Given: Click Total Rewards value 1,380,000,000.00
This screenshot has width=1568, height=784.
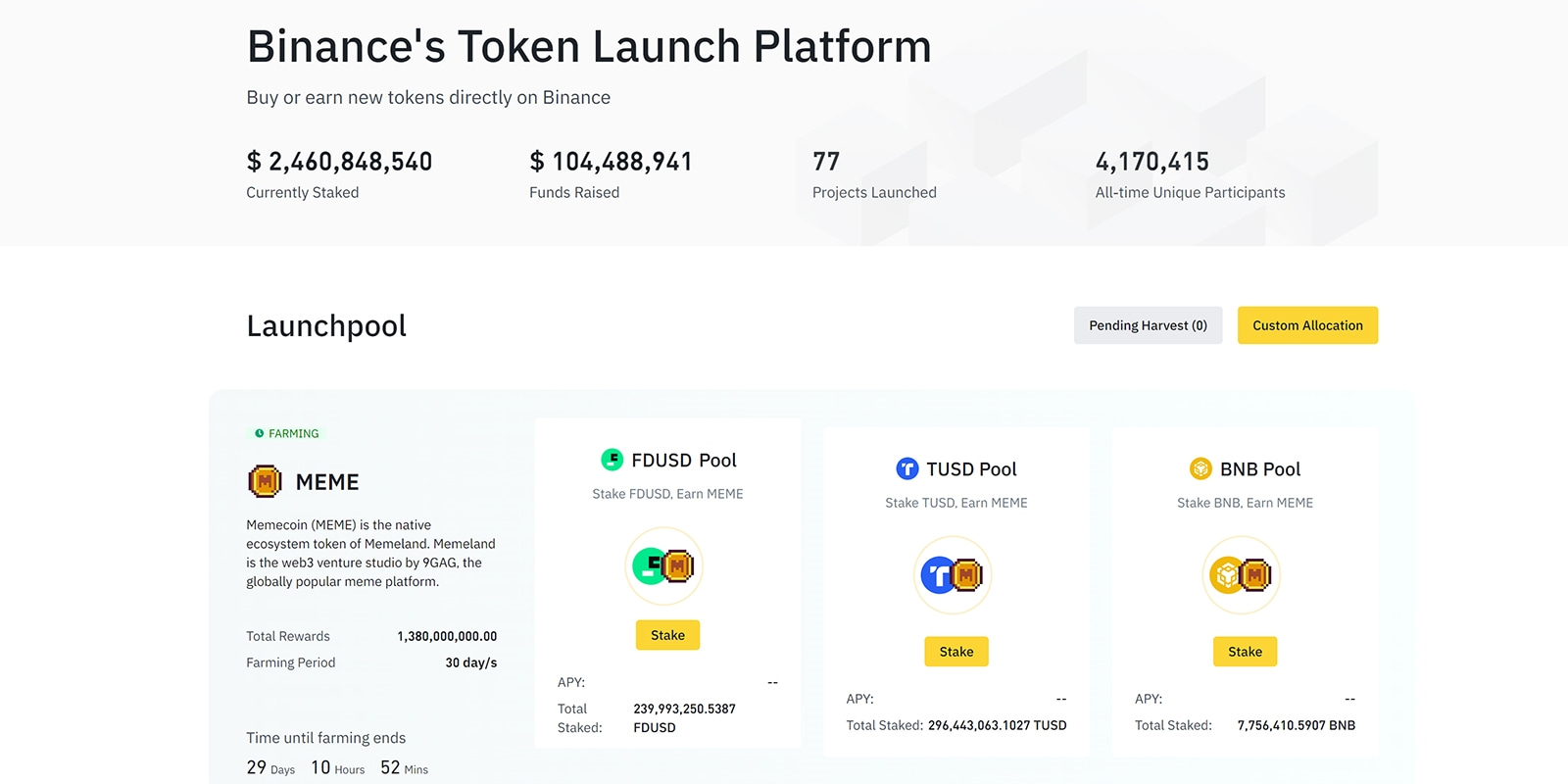Looking at the screenshot, I should point(447,636).
